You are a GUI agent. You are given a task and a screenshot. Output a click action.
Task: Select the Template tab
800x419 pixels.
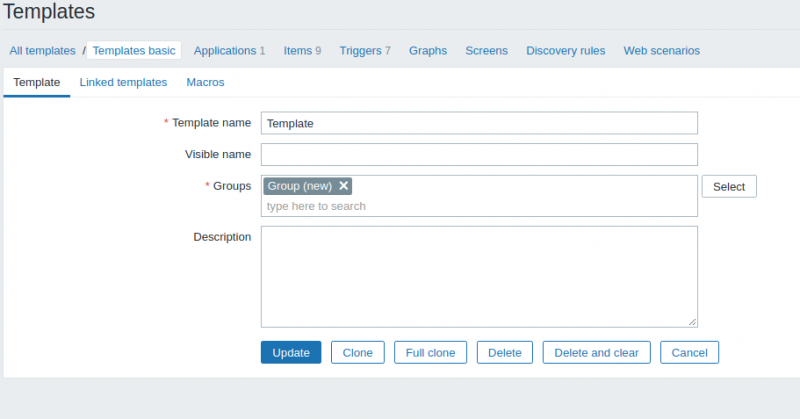pyautogui.click(x=37, y=82)
